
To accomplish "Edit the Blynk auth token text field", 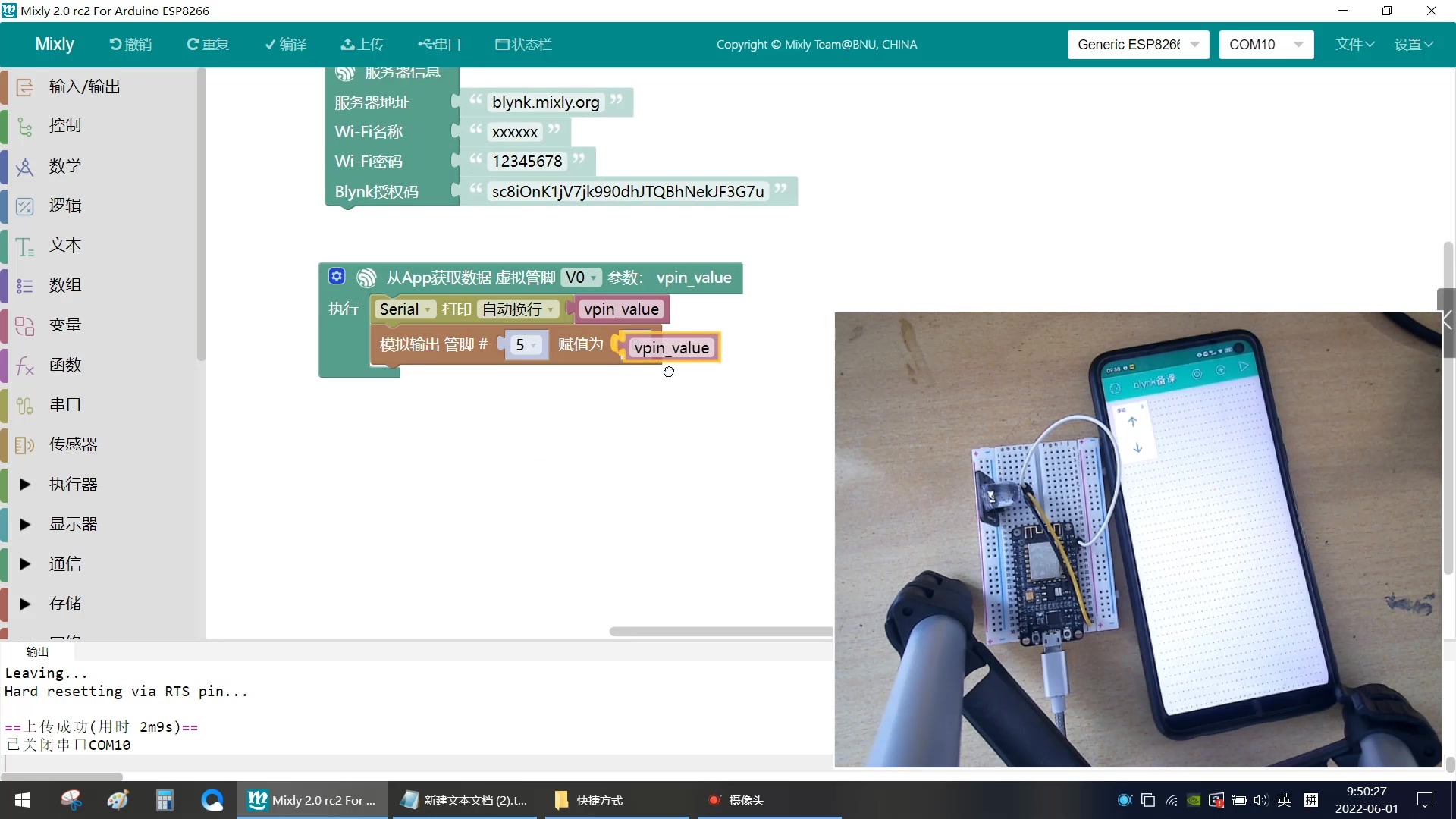I will pos(628,191).
